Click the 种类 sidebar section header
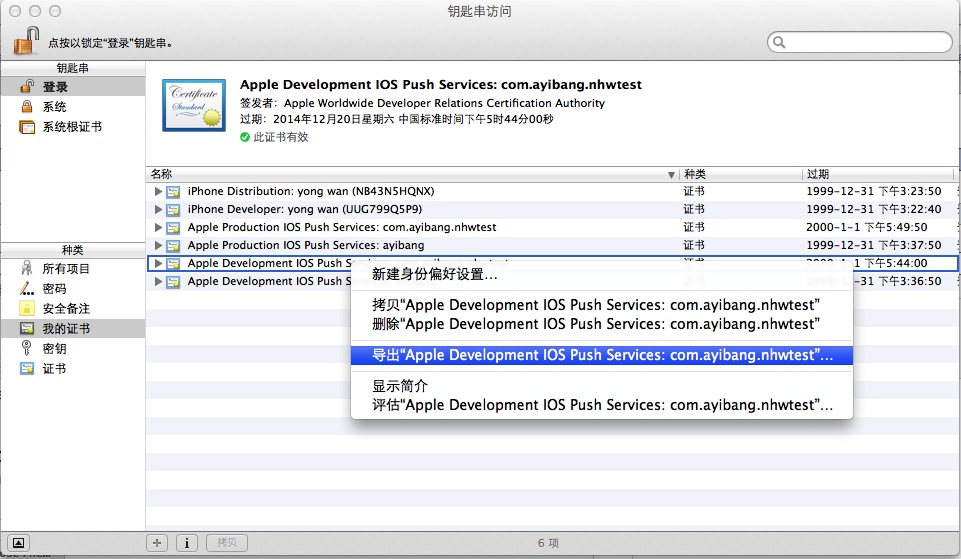961x559 pixels. 72,249
